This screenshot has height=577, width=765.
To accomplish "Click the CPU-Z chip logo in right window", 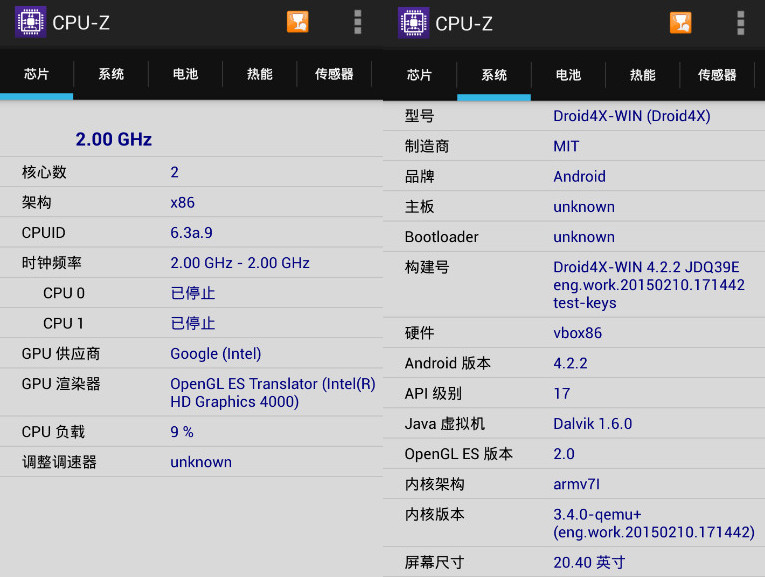I will pyautogui.click(x=414, y=22).
